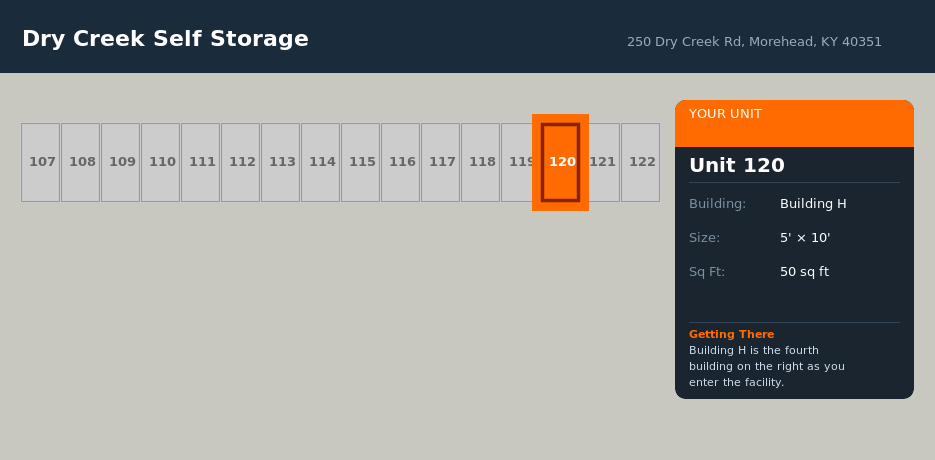Choose unit 111 on the map
This screenshot has width=935, height=460.
(x=200, y=162)
